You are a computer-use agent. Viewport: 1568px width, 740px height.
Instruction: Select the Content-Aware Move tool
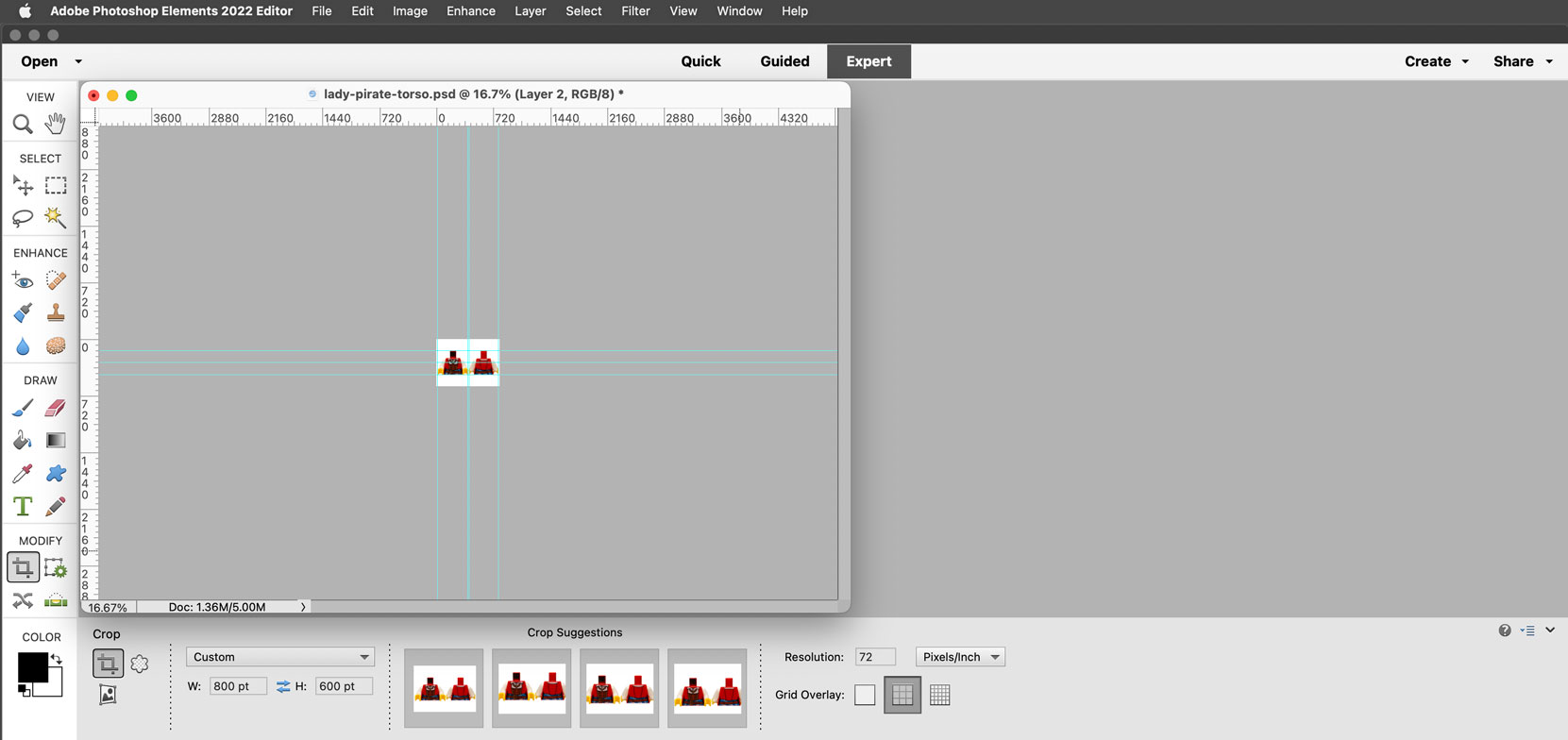[23, 600]
